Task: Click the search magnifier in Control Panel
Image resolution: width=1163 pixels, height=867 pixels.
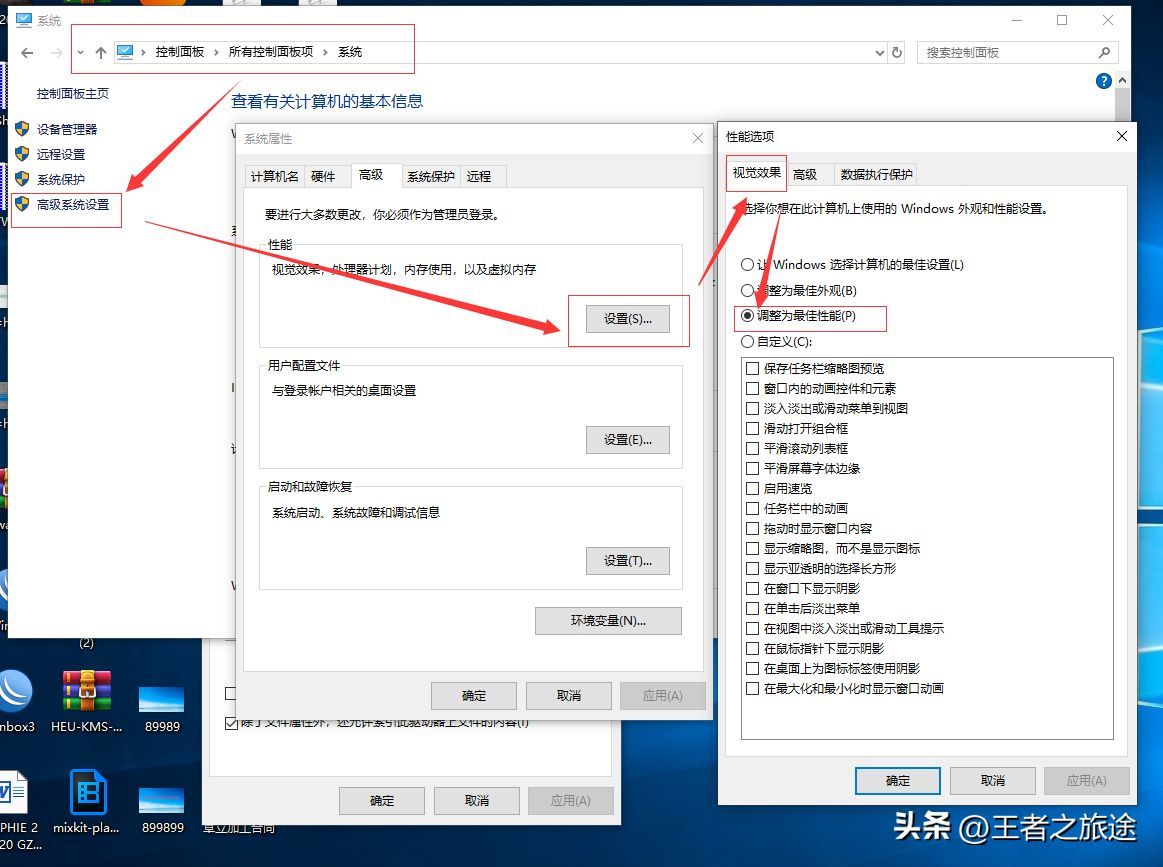Action: point(1104,53)
